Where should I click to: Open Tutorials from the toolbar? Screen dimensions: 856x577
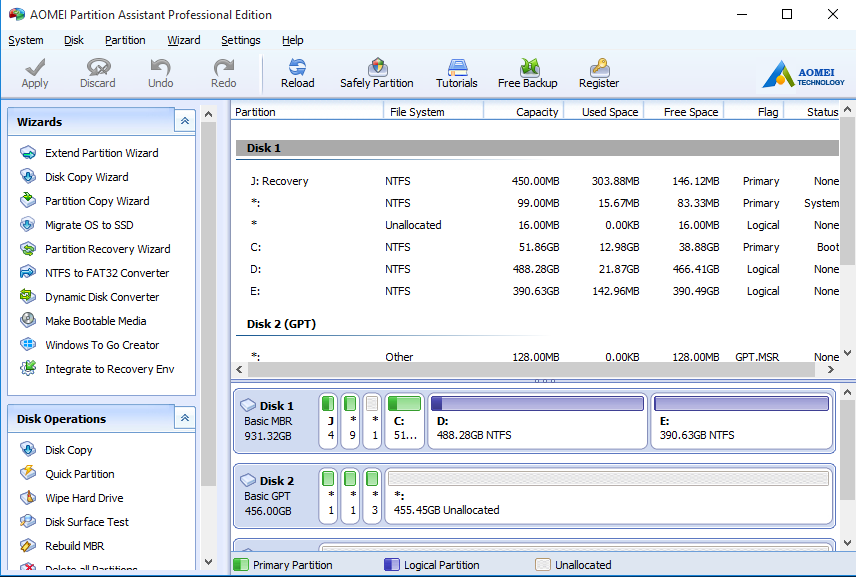pyautogui.click(x=456, y=73)
